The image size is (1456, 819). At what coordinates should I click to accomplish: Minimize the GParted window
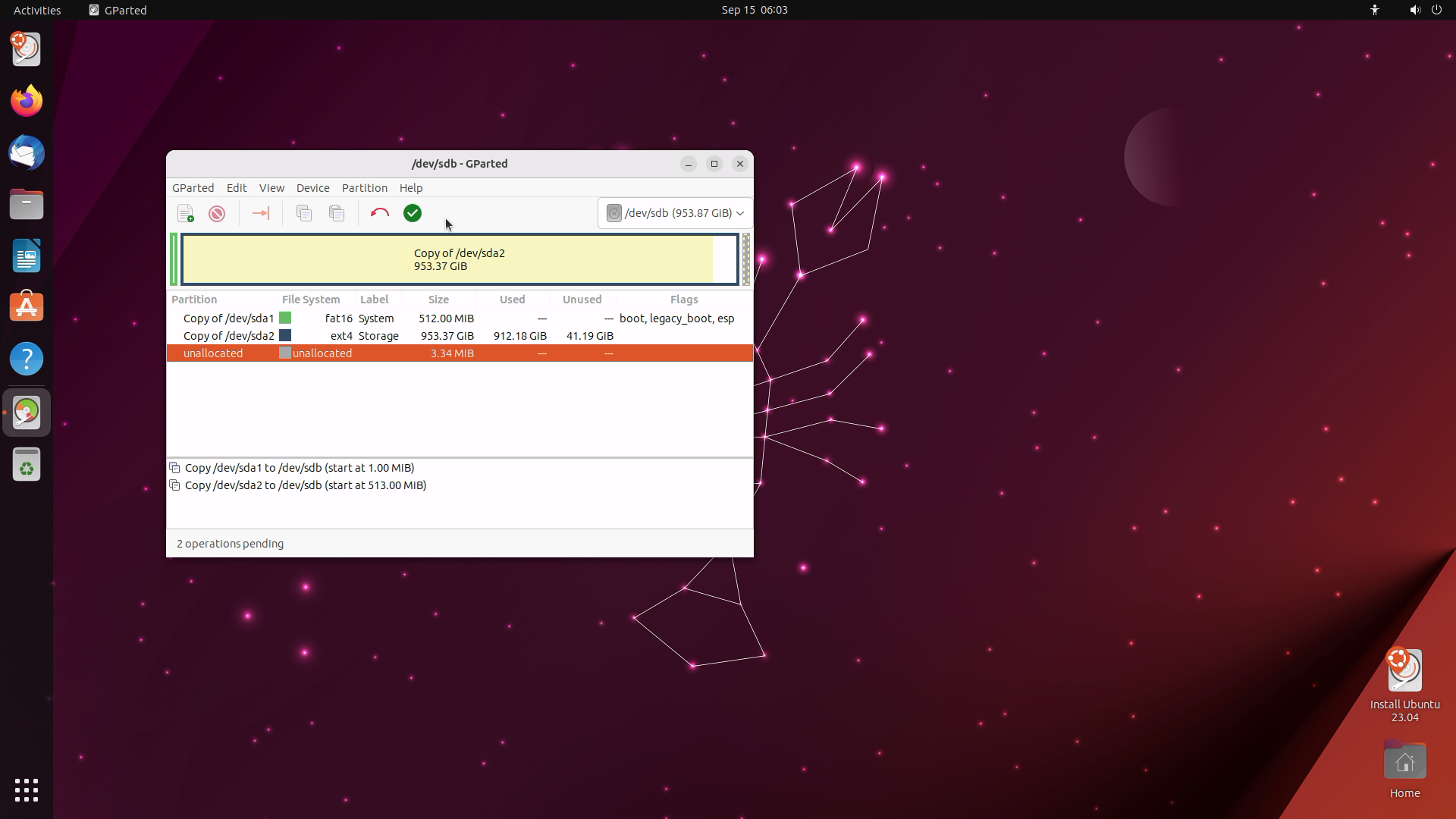689,164
